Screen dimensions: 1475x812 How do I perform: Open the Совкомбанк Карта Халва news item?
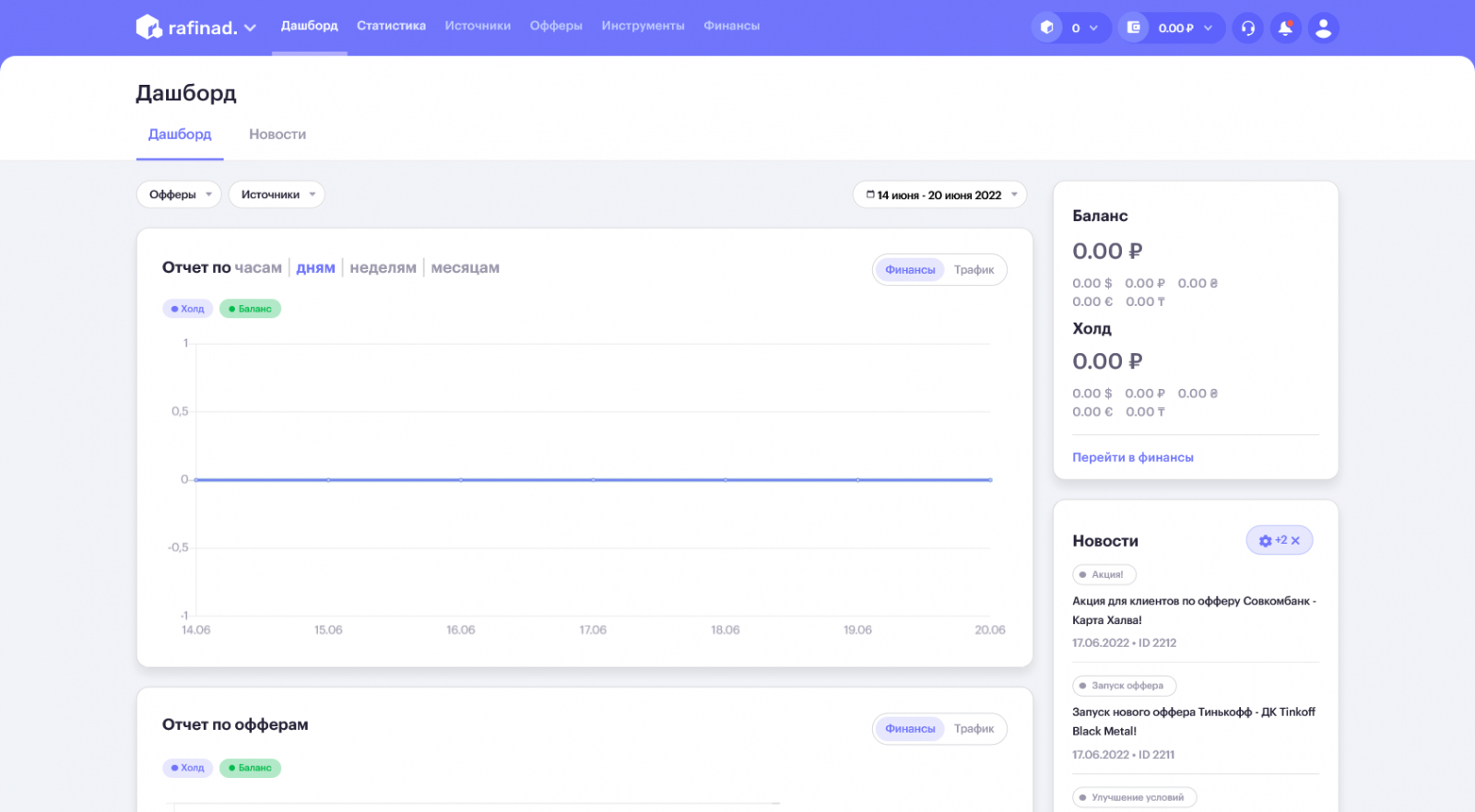coord(1194,610)
